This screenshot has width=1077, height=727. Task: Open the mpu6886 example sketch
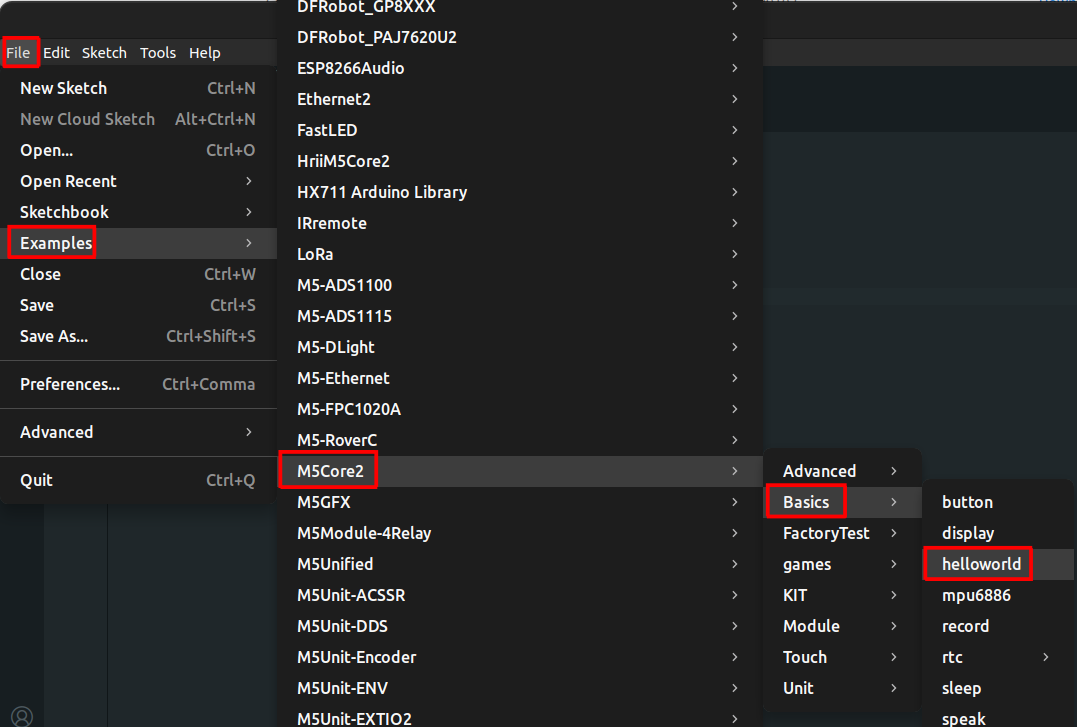coord(976,595)
